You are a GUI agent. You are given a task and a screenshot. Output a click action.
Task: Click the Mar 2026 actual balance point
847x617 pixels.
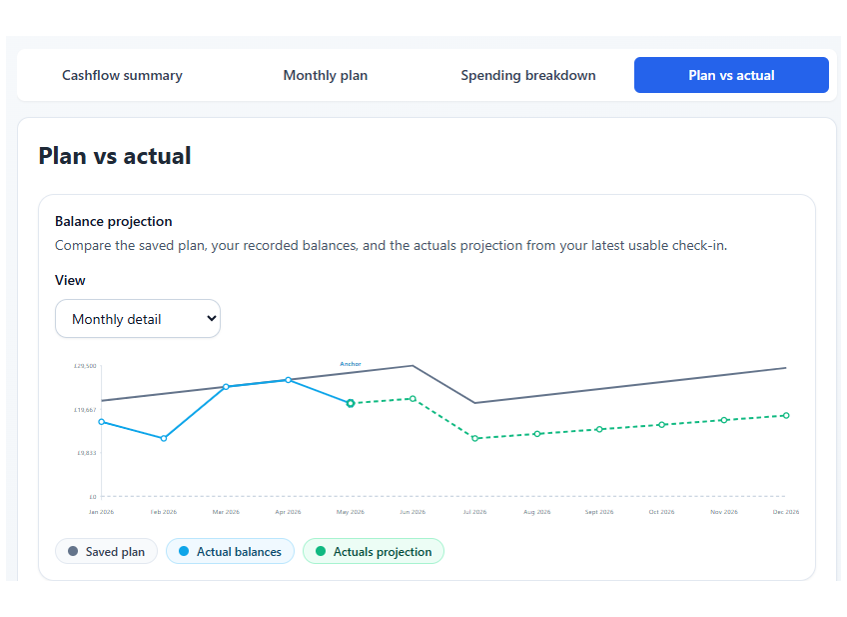tap(226, 387)
